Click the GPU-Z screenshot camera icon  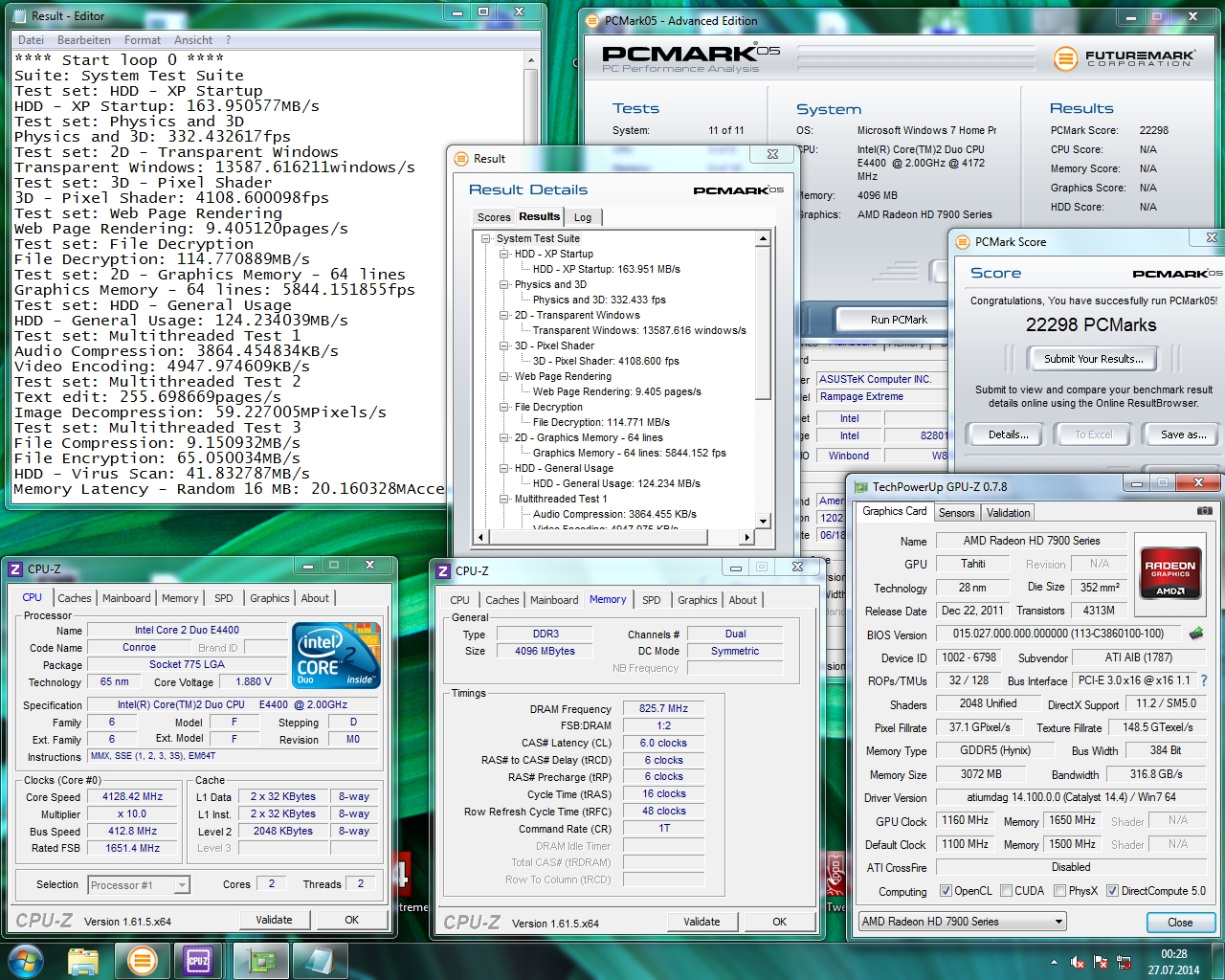click(1204, 512)
